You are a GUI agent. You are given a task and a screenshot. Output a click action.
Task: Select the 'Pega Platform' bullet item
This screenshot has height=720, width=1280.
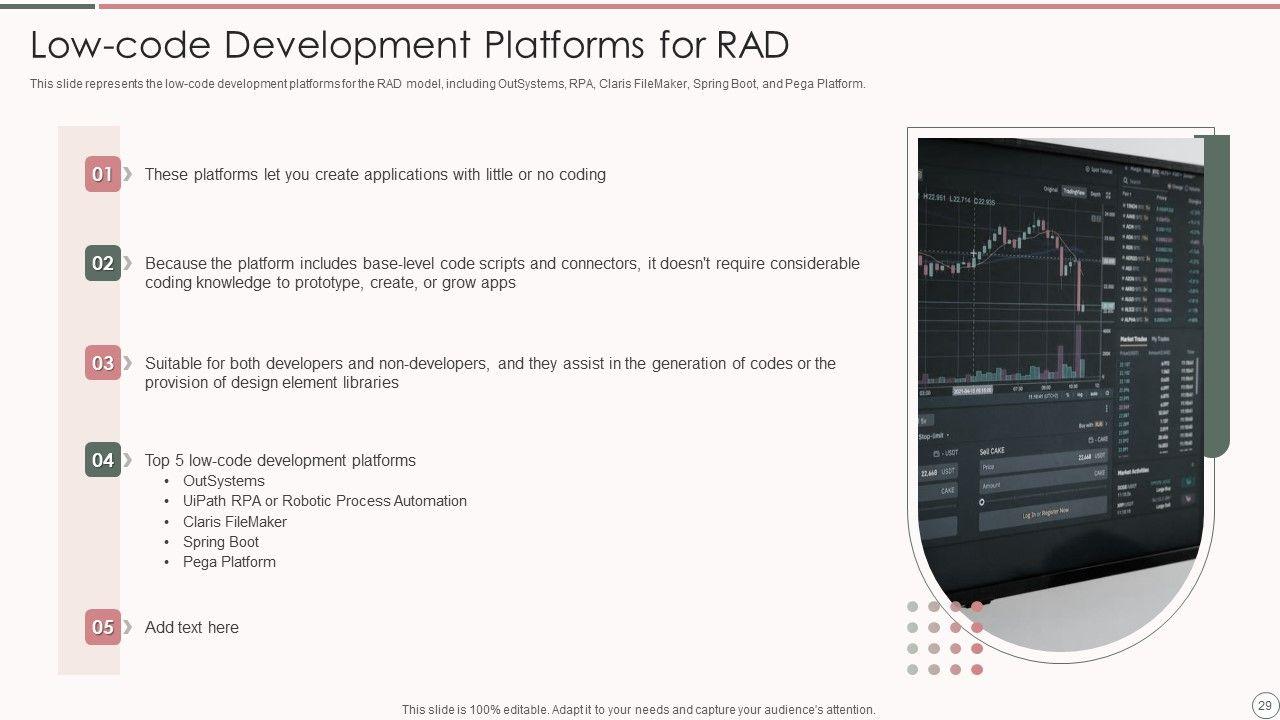(229, 562)
